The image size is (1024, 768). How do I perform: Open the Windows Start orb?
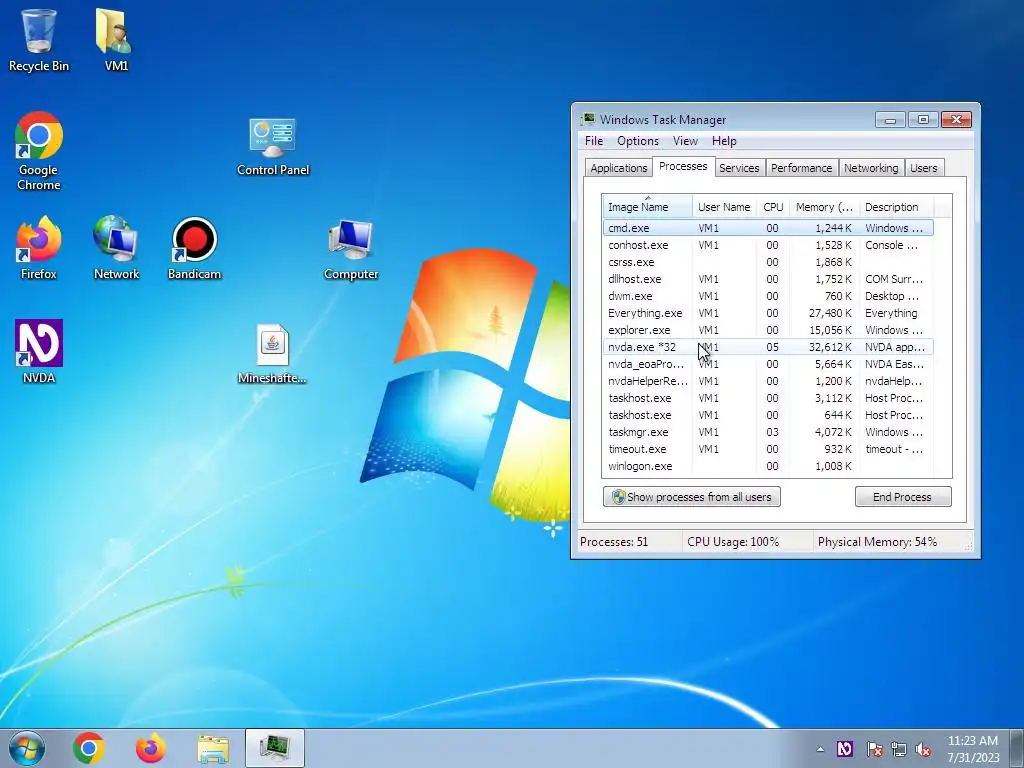coord(27,748)
